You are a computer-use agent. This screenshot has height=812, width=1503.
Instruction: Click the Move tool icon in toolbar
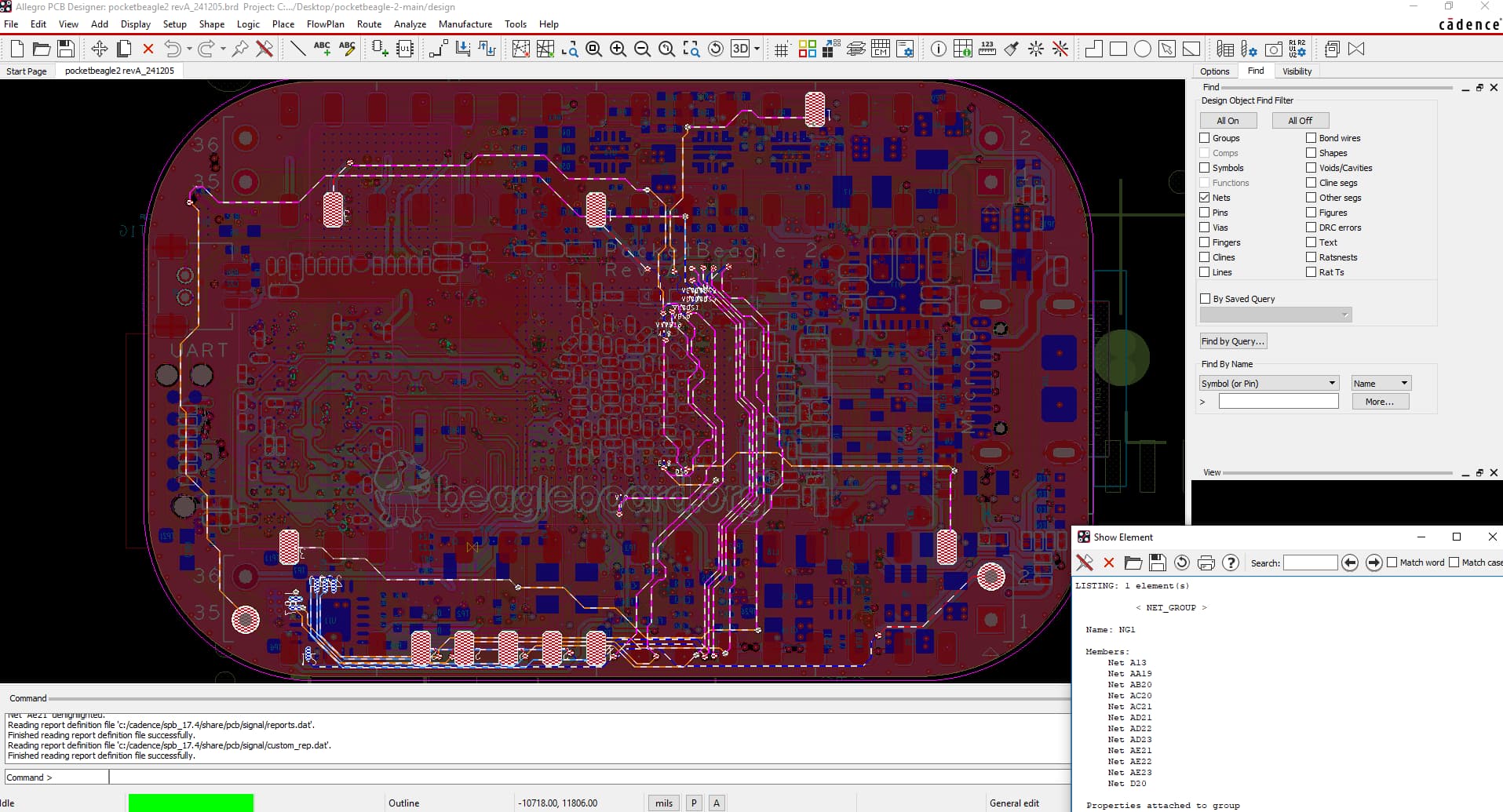(99, 49)
